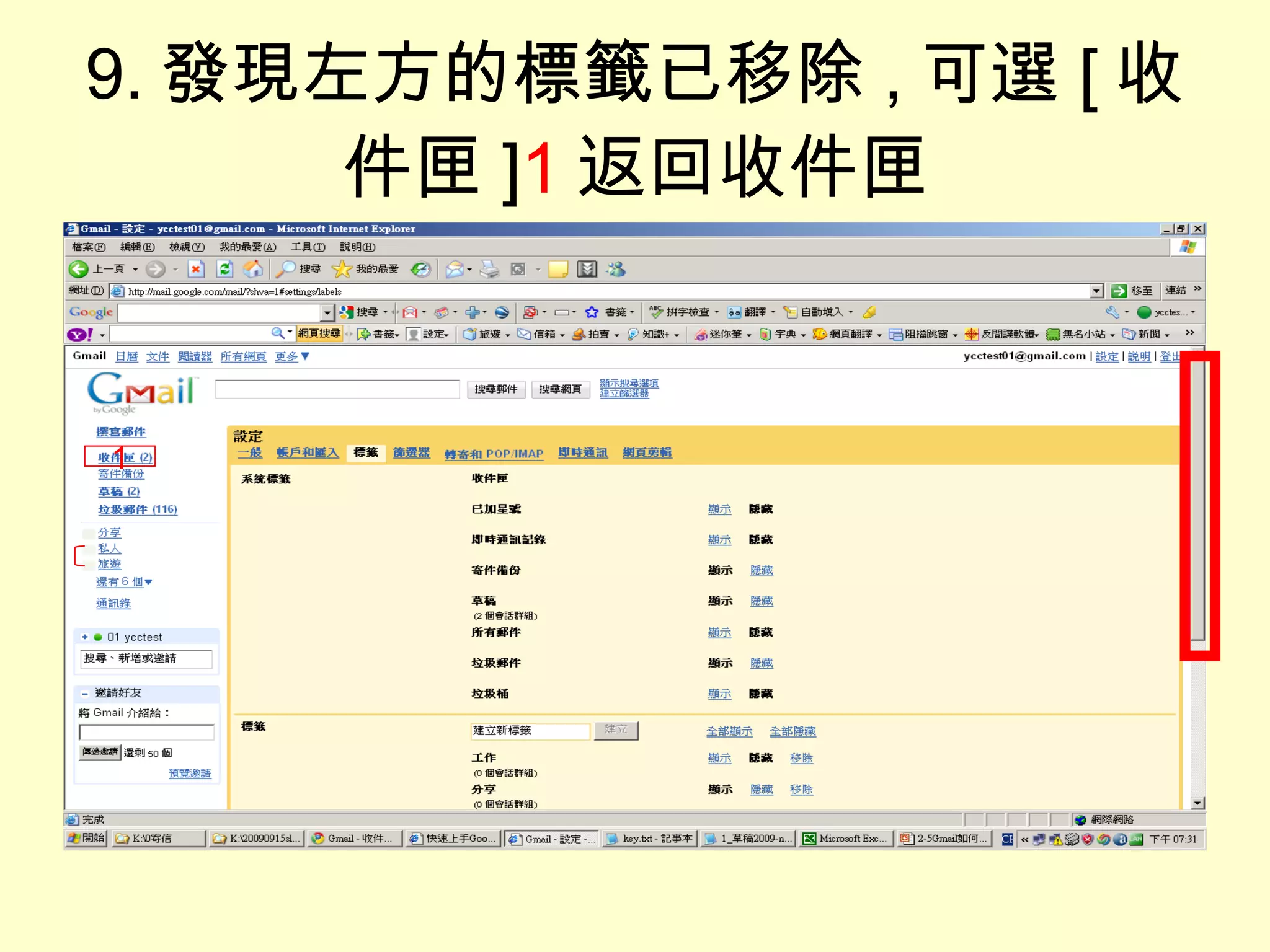The width and height of the screenshot is (1270, 952).
Task: Switch to Microsoft Excel taskbar window
Action: 846,839
